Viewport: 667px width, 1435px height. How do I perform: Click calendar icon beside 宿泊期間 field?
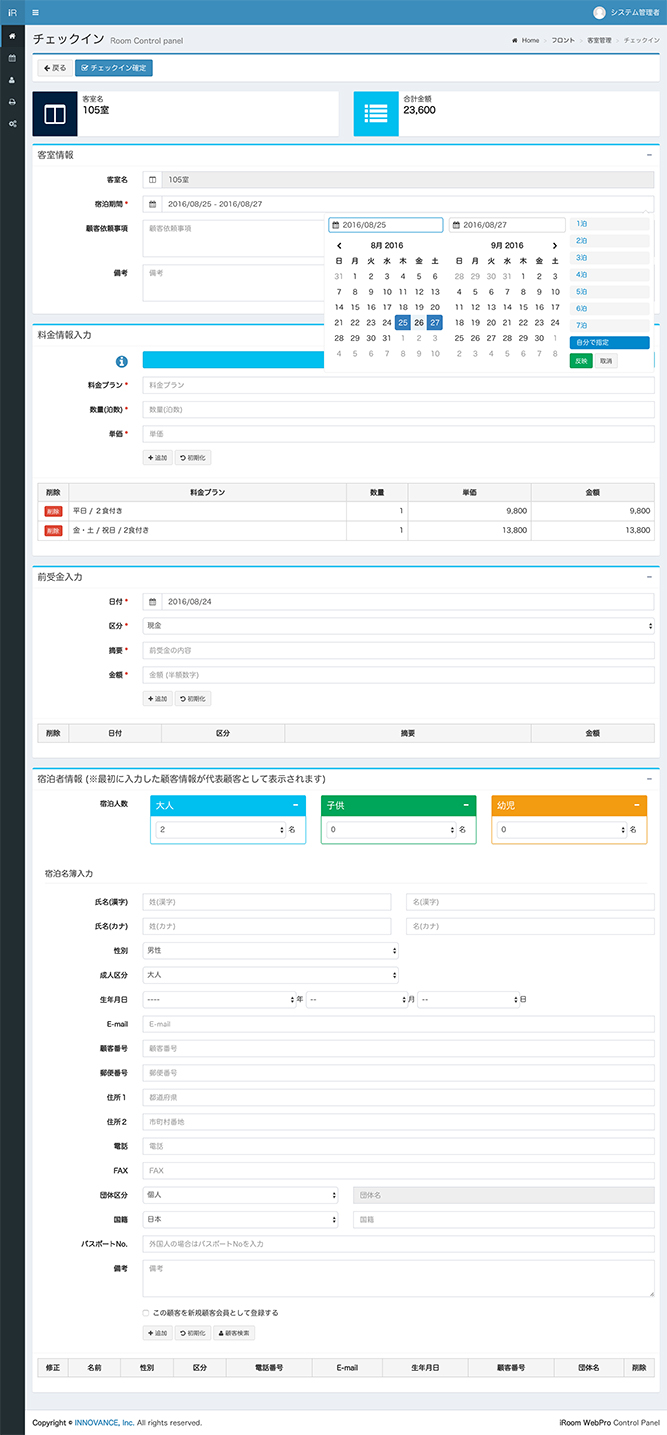152,204
